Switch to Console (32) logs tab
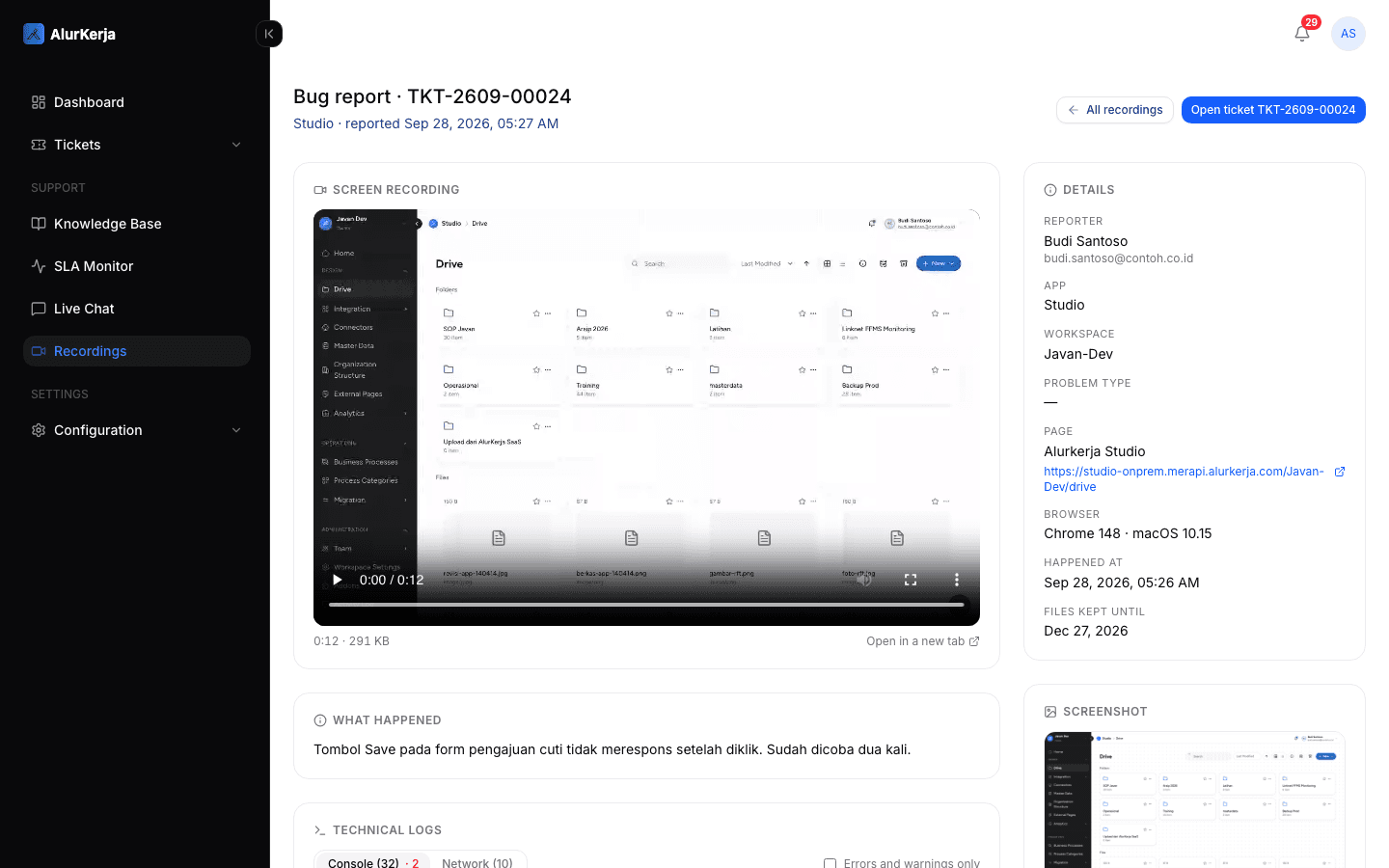Image resolution: width=1389 pixels, height=868 pixels. [x=373, y=863]
